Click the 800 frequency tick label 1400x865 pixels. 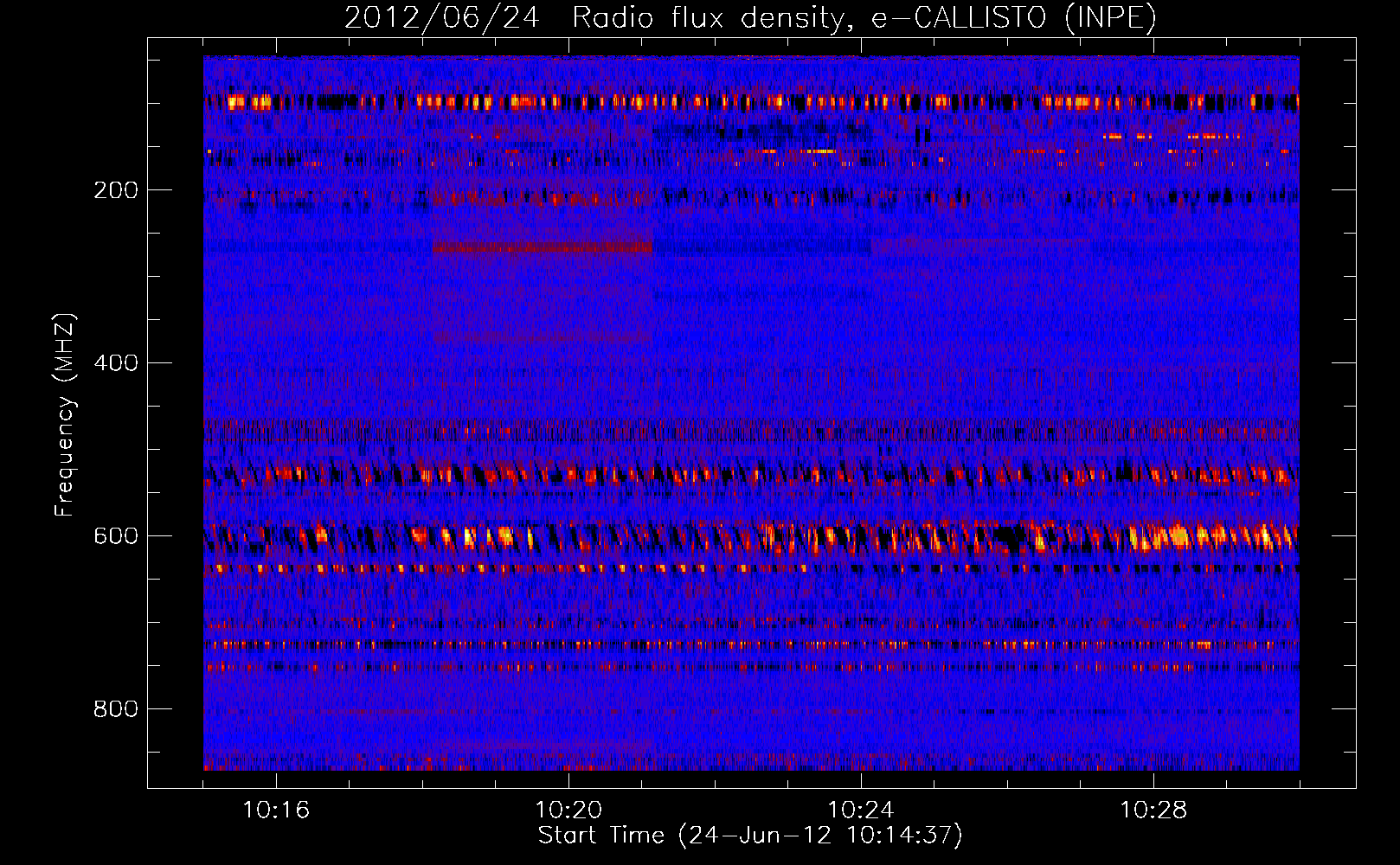(116, 709)
